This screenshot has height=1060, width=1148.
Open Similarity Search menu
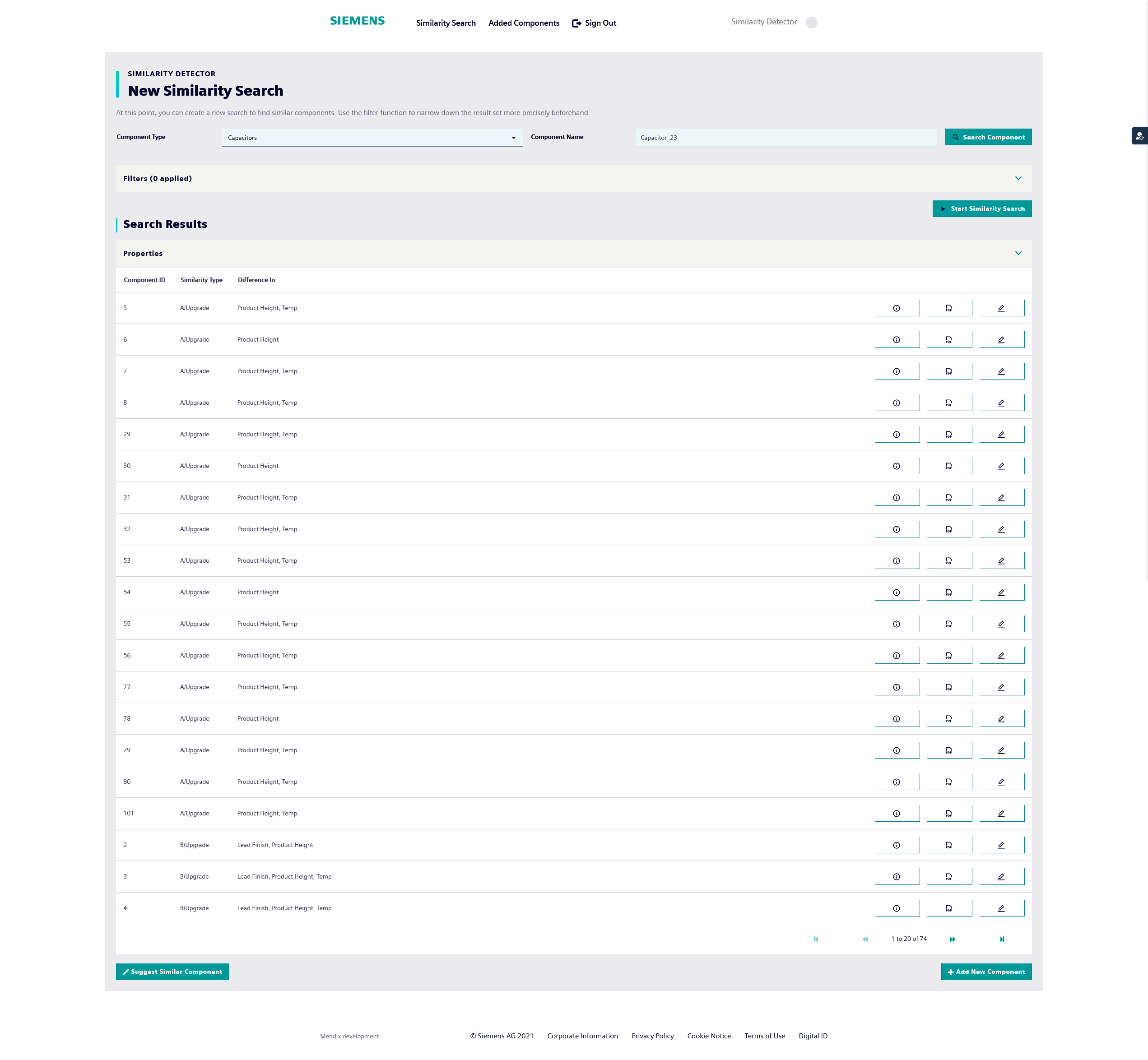coord(446,23)
